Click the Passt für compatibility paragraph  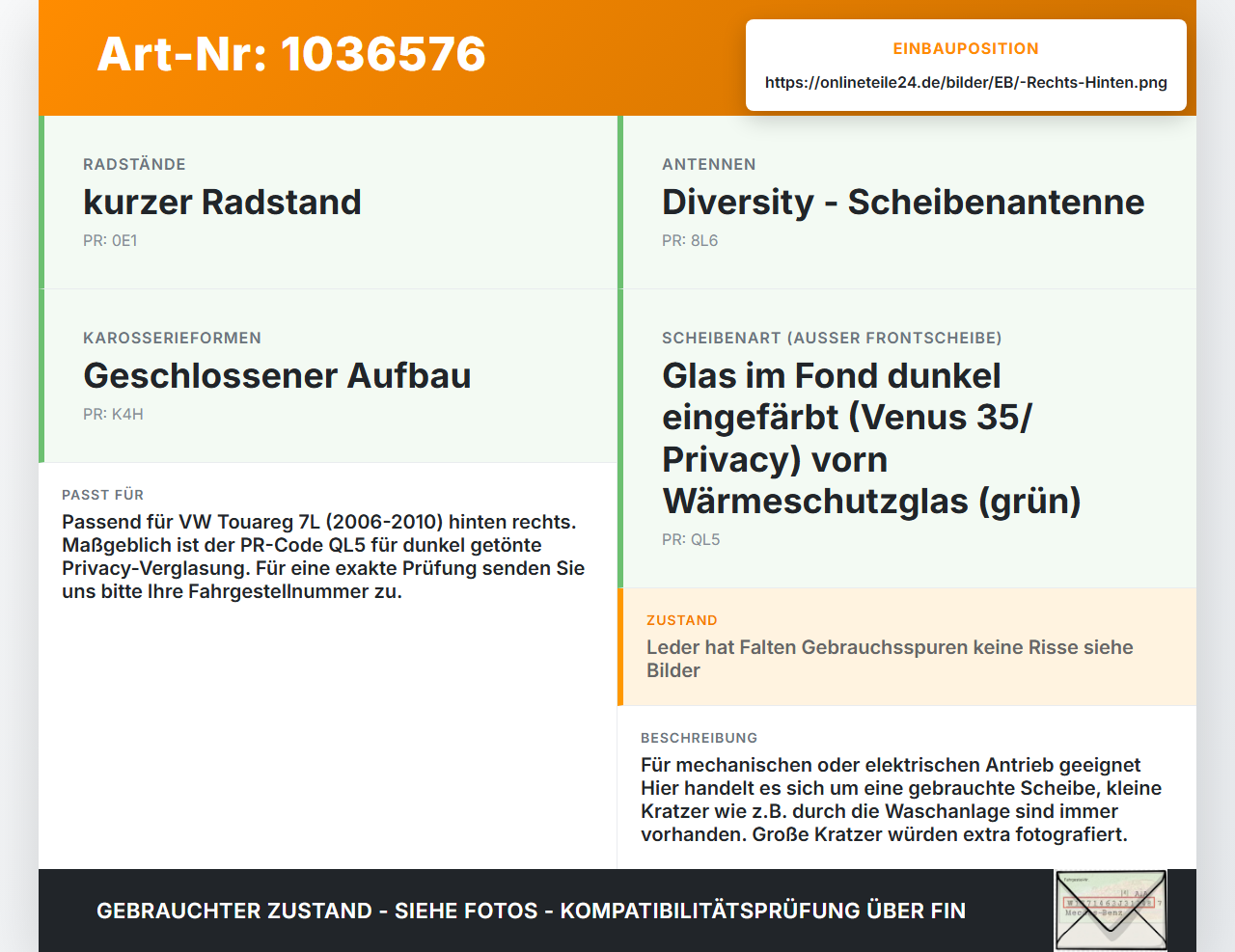(x=323, y=557)
